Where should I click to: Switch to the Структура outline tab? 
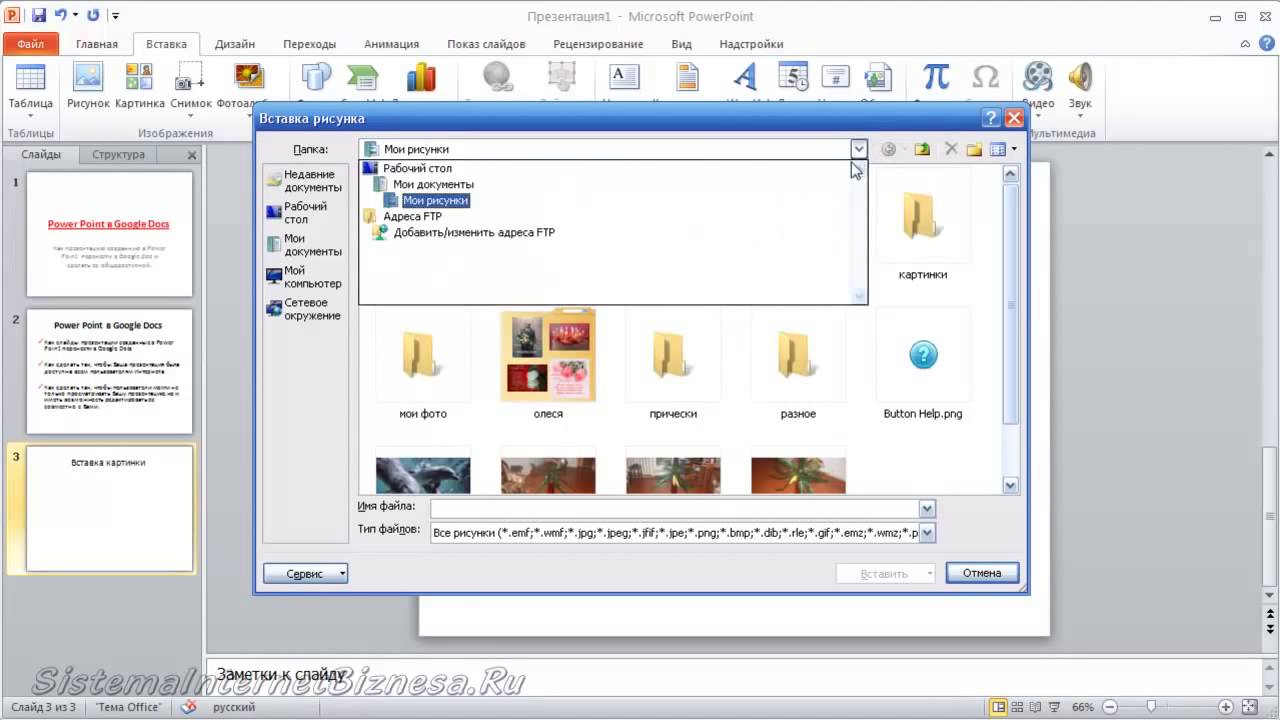[x=118, y=155]
